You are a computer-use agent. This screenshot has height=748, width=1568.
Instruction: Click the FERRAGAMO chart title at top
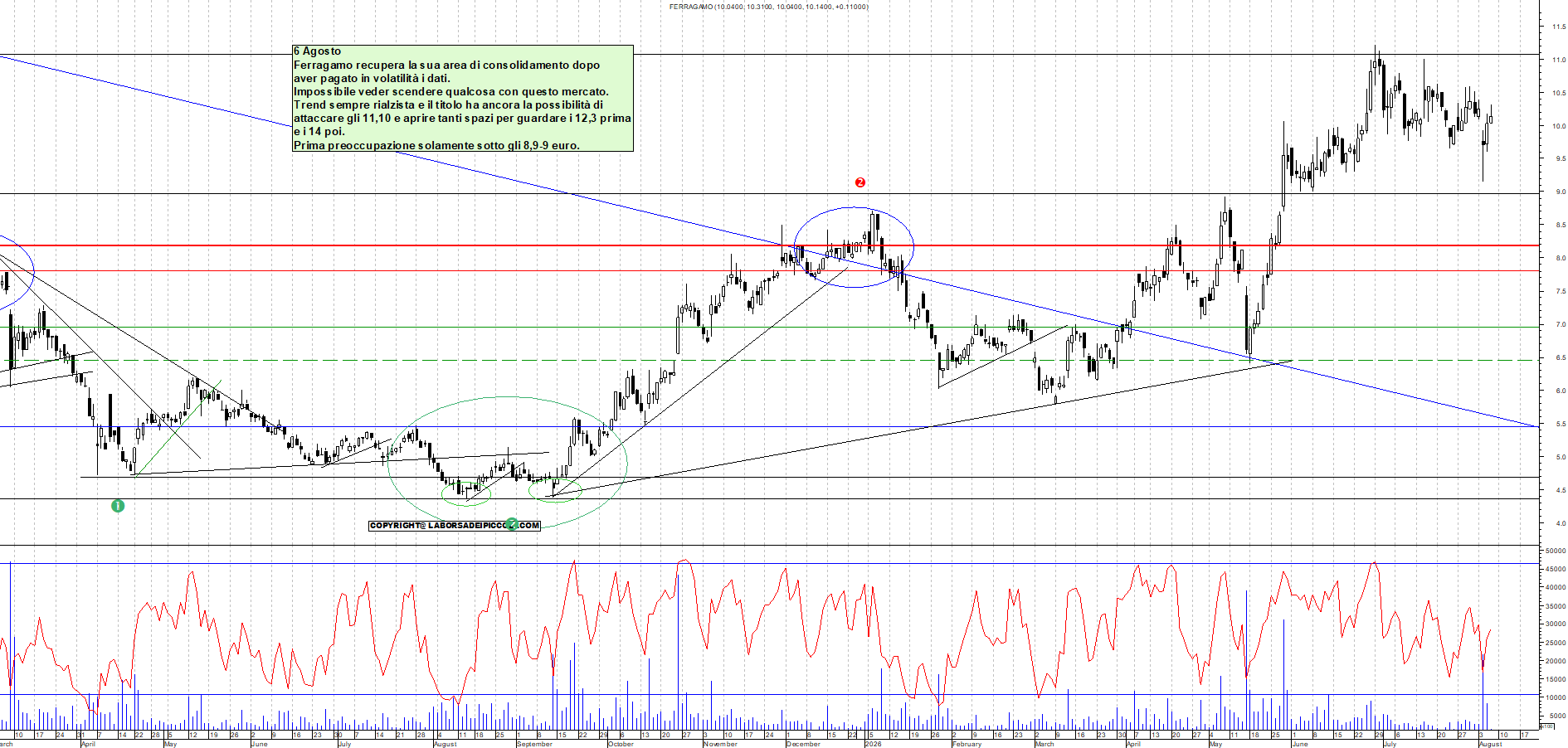pyautogui.click(x=769, y=7)
